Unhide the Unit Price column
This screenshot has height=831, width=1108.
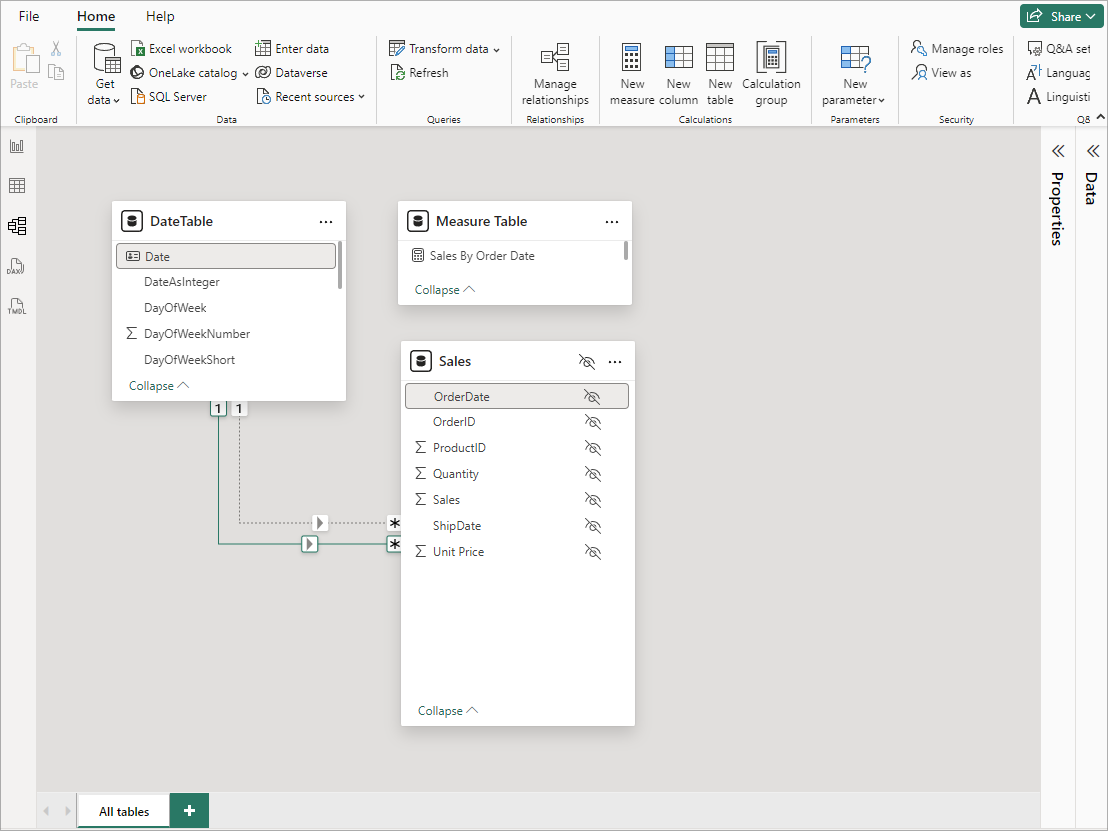click(x=592, y=552)
